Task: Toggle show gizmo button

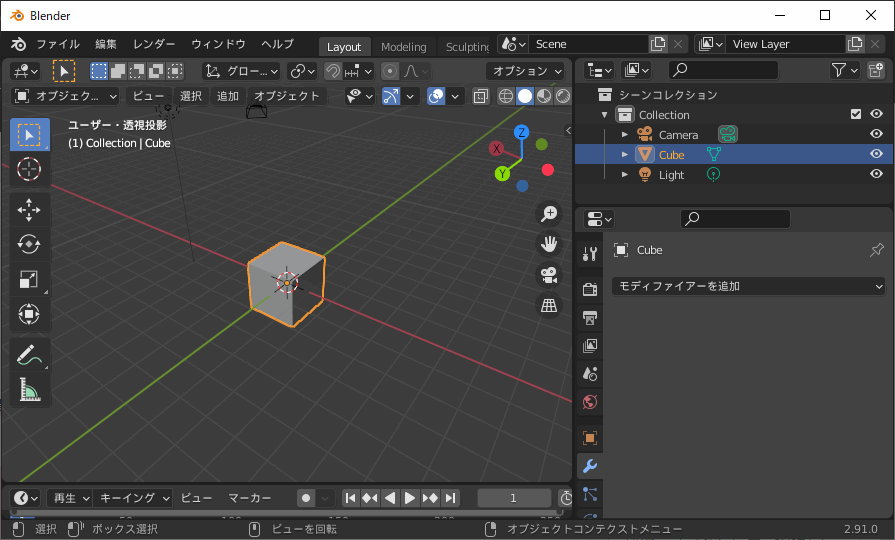Action: (391, 96)
